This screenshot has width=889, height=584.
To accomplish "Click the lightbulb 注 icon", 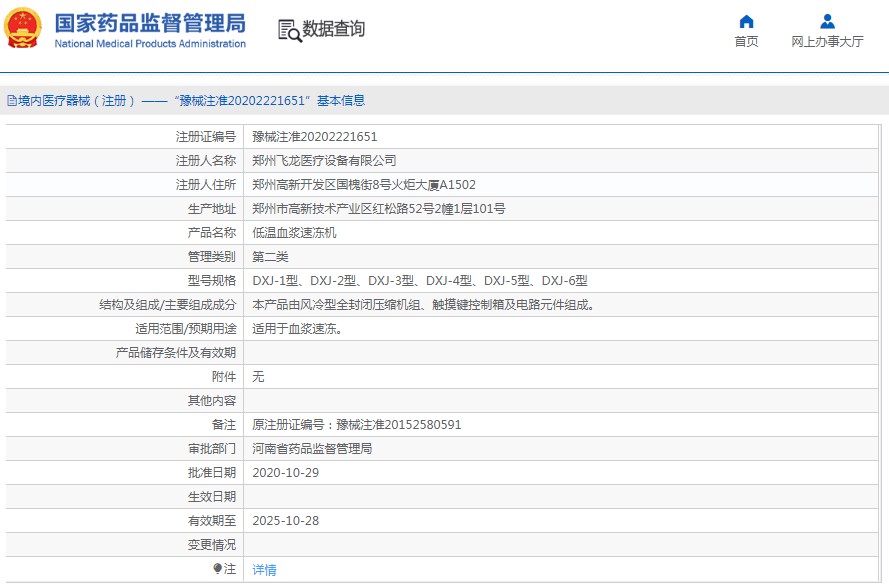I will [x=218, y=568].
